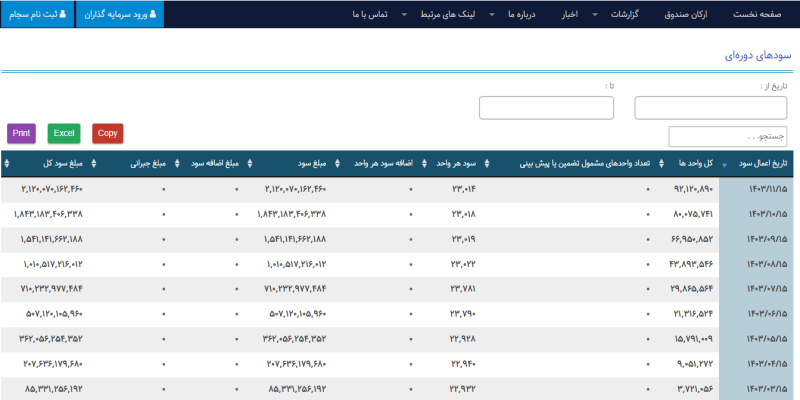Click total units value ۱۵,۷۹۱,۰۰۹
800x400 pixels.
point(693,339)
